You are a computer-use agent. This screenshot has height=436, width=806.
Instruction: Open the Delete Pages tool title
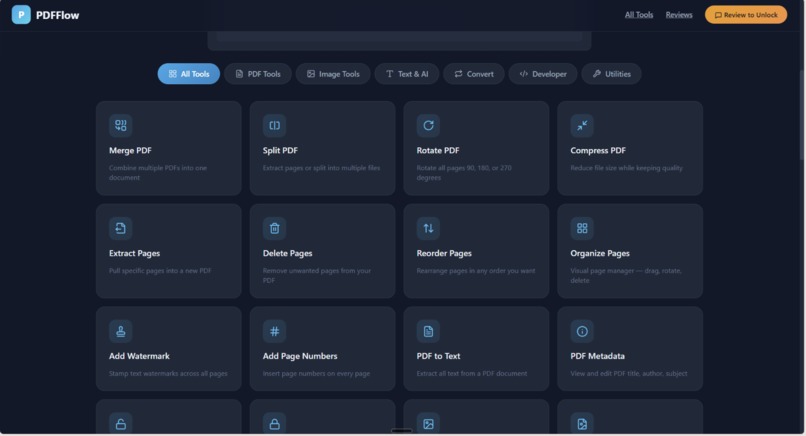(x=287, y=253)
